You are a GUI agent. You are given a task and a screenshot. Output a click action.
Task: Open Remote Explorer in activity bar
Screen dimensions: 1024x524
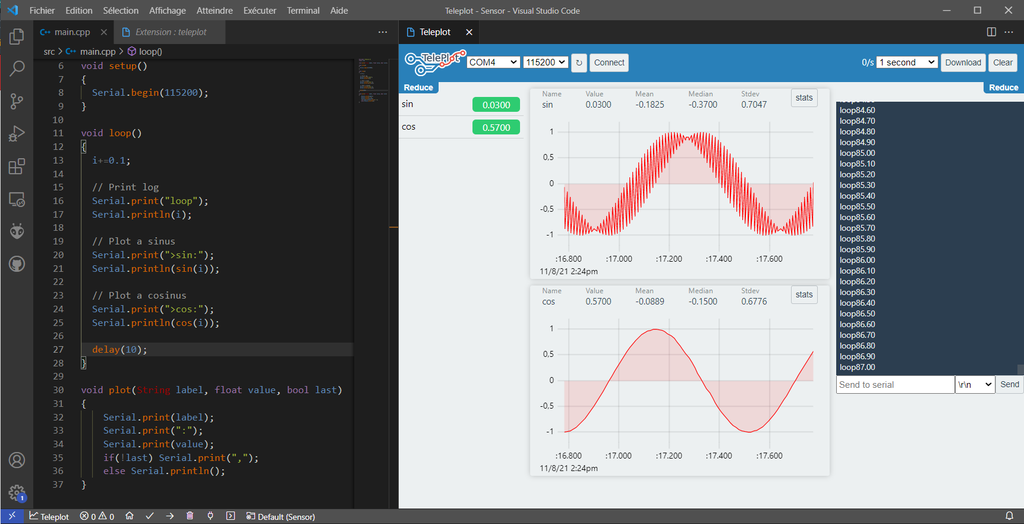(17, 199)
